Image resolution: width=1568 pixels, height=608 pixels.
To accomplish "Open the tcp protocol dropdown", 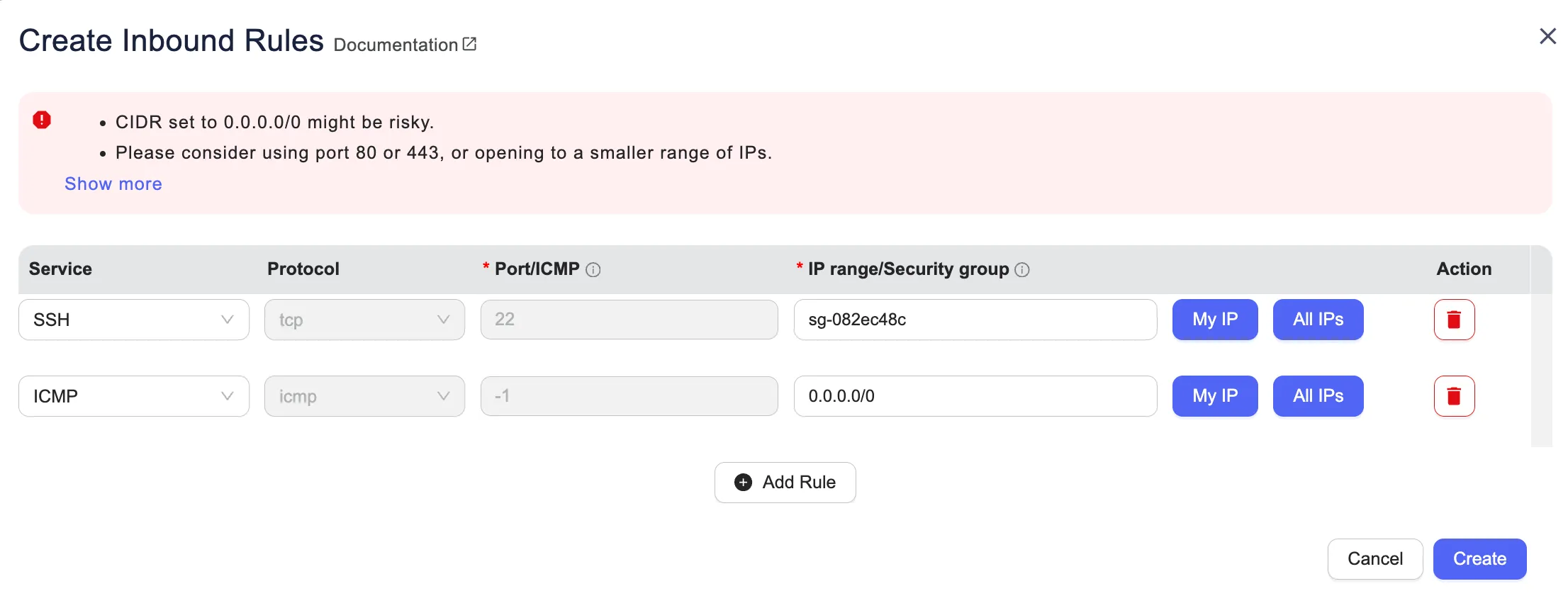I will coord(364,320).
